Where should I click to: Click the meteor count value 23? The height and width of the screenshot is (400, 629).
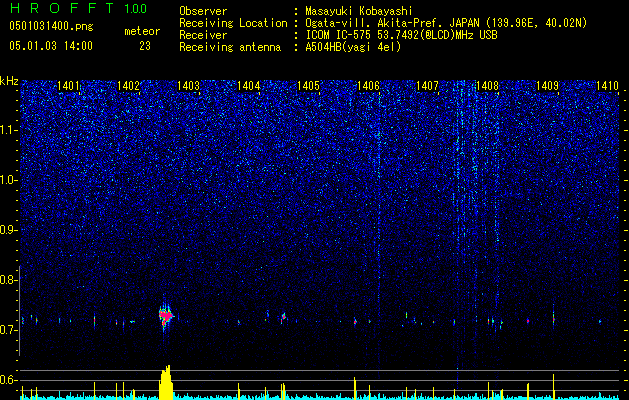[145, 46]
